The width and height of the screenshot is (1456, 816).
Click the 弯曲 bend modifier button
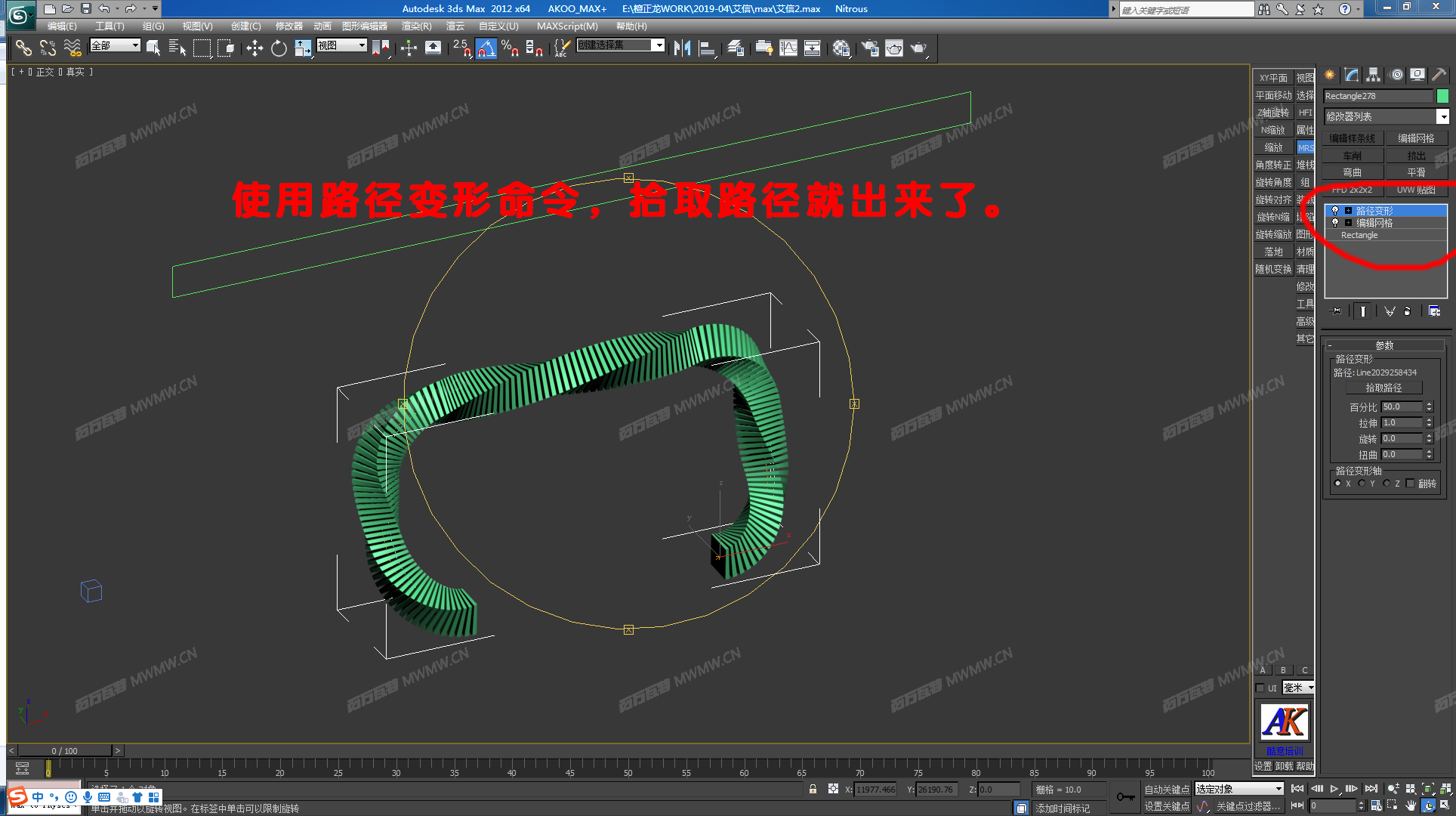pyautogui.click(x=1353, y=172)
